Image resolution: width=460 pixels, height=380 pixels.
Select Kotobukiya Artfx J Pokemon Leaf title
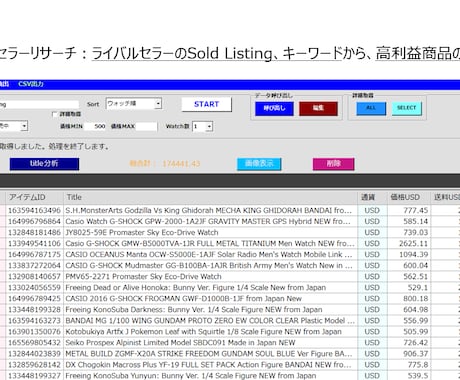coord(210,331)
